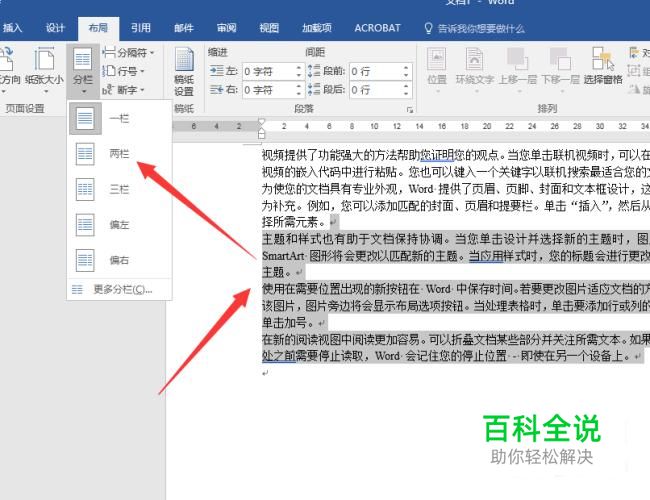
Task: Switch to the View (视图) tab
Action: (269, 28)
